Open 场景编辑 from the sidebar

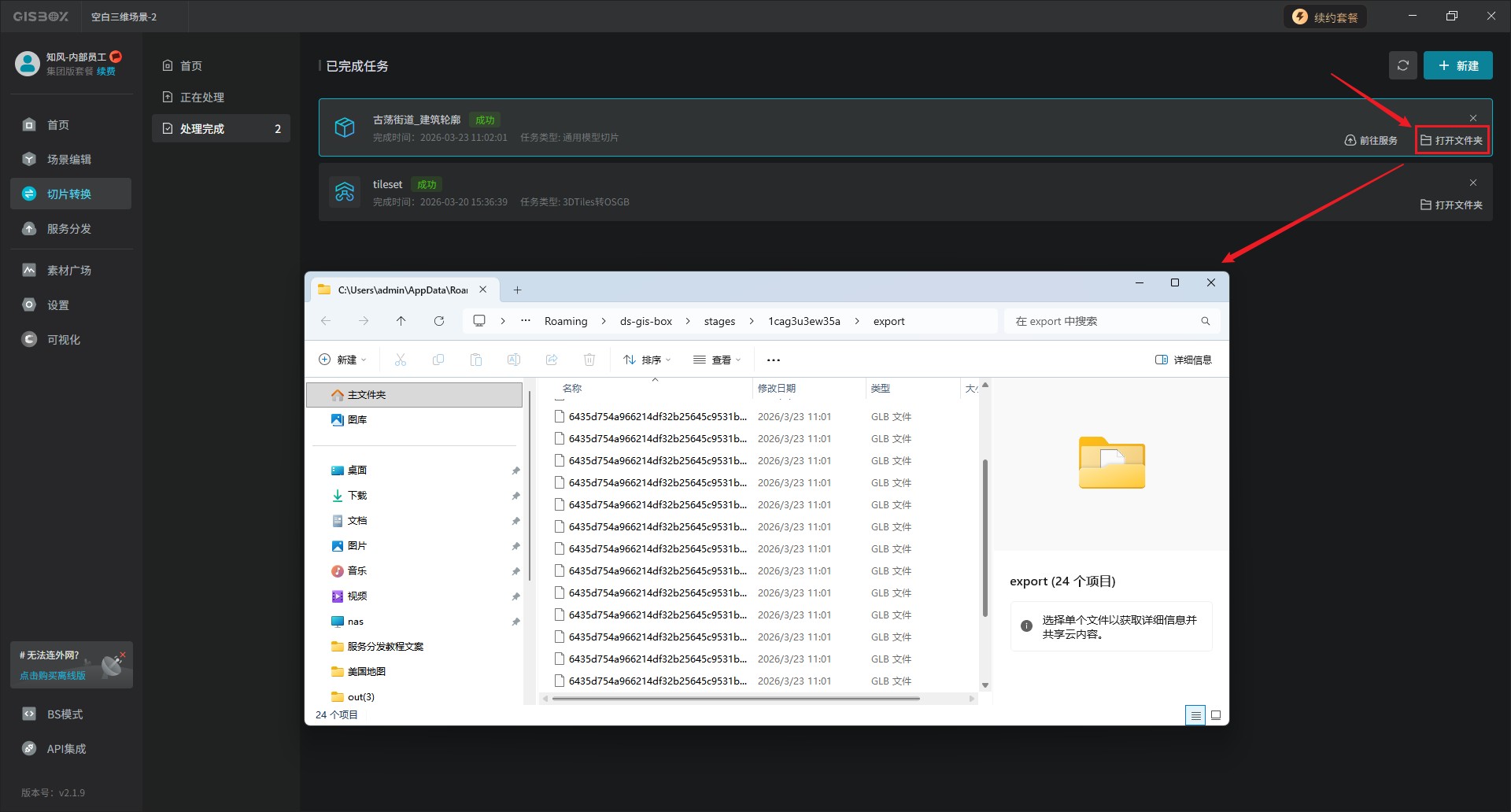[69, 160]
